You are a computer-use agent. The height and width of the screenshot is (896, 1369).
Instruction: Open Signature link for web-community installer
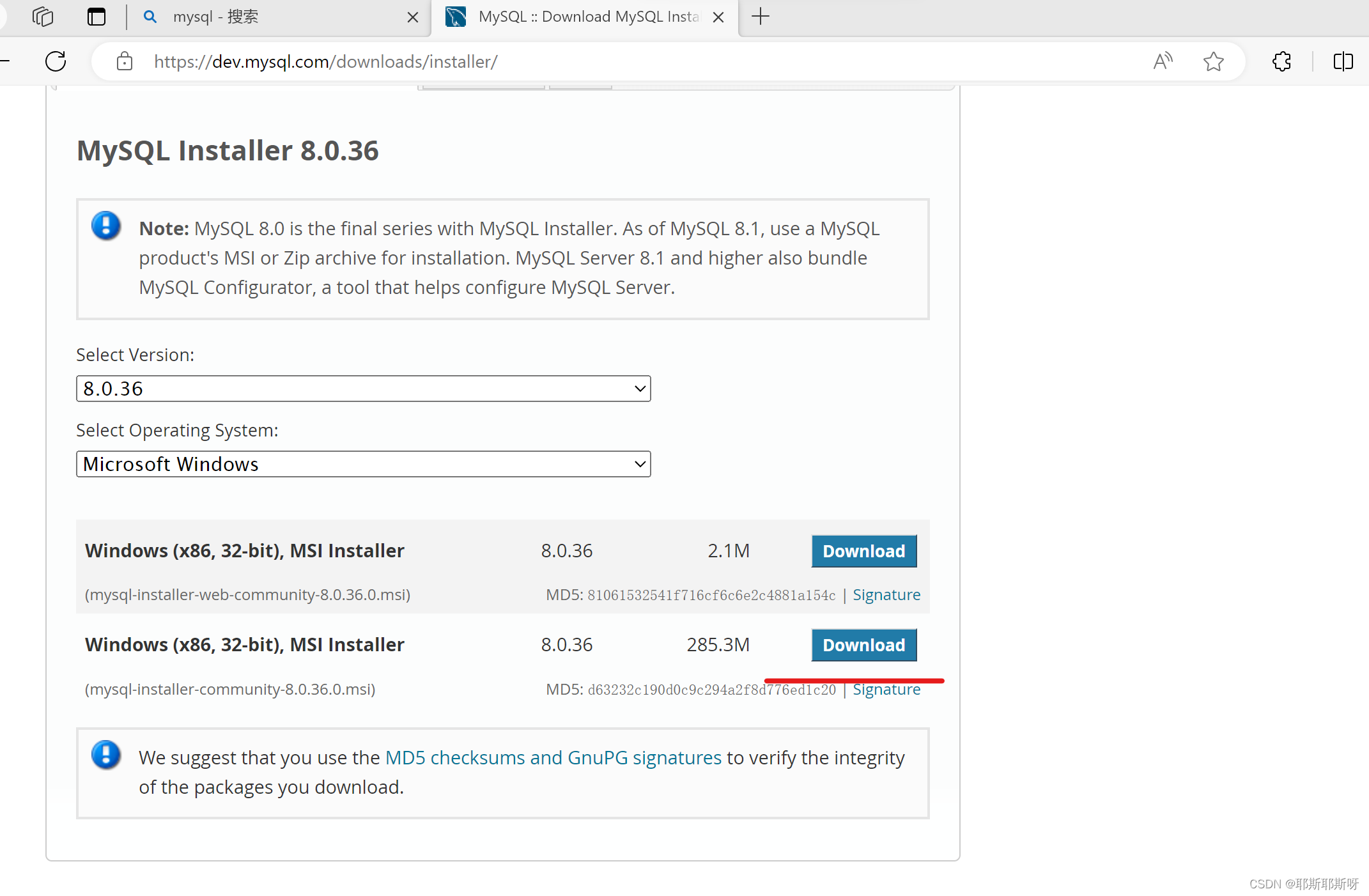[x=886, y=594]
